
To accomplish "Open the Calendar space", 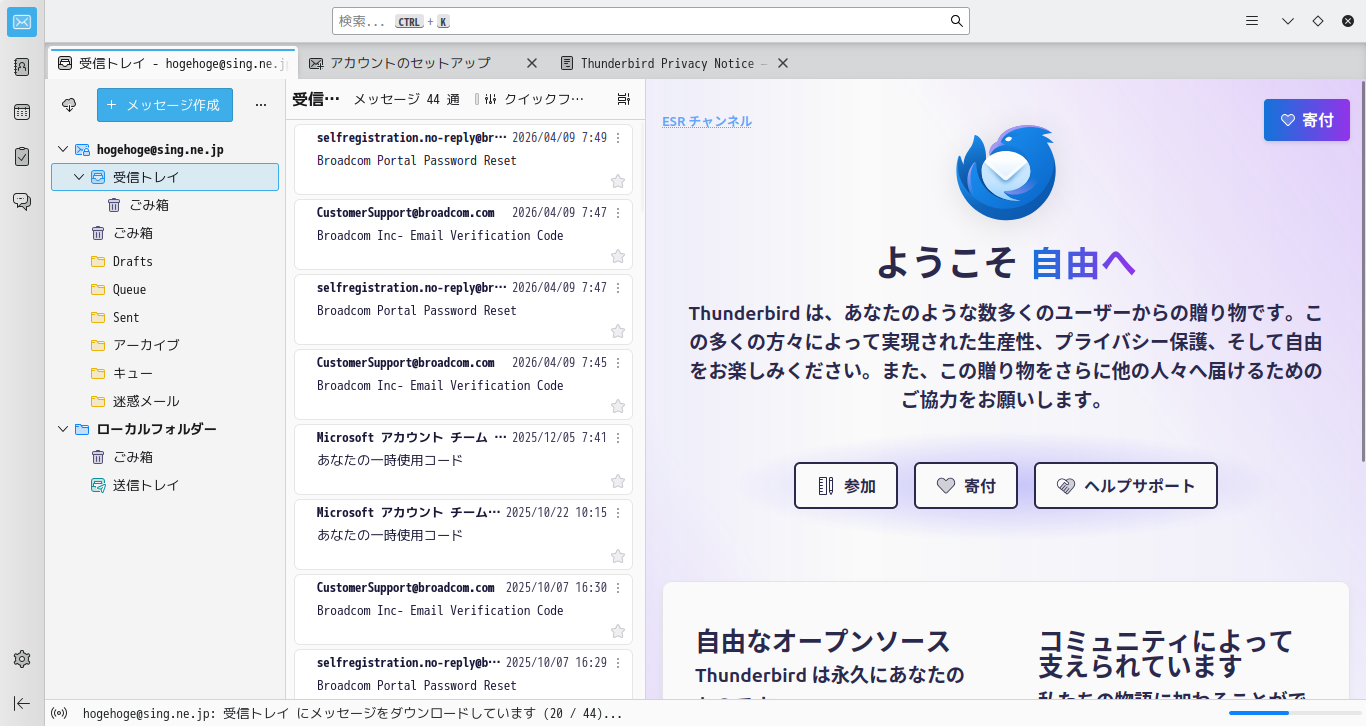I will tap(22, 112).
